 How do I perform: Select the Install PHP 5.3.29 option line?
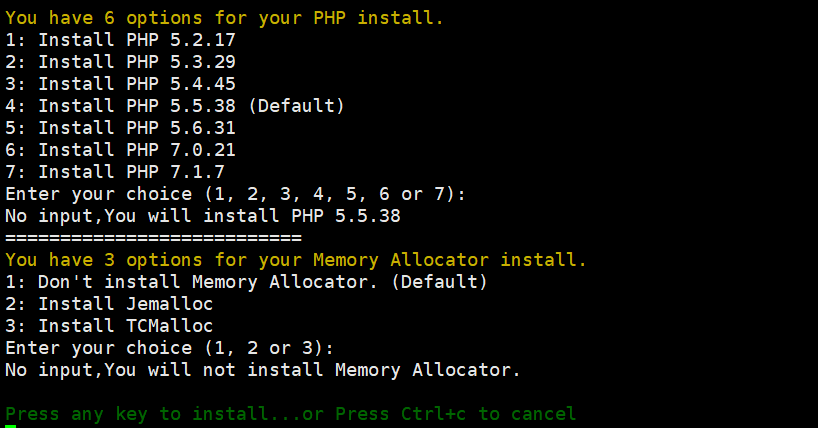pos(120,62)
